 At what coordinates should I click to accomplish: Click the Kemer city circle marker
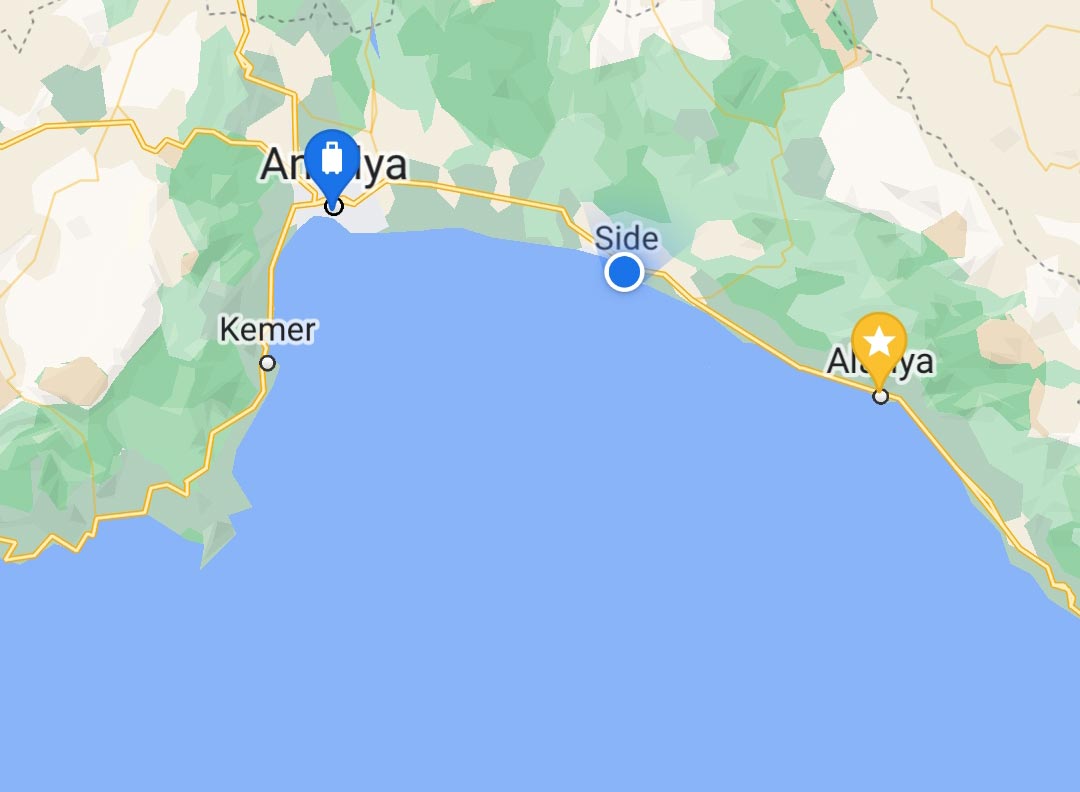[268, 363]
